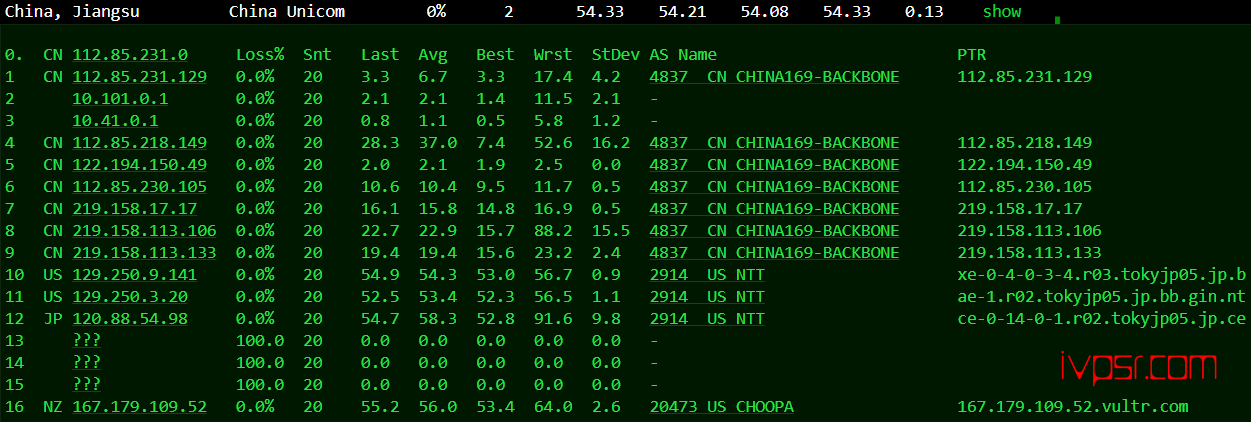The height and width of the screenshot is (422, 1251).
Task: Open hop 7 IP 219.158.17.17 link
Action: 135,208
